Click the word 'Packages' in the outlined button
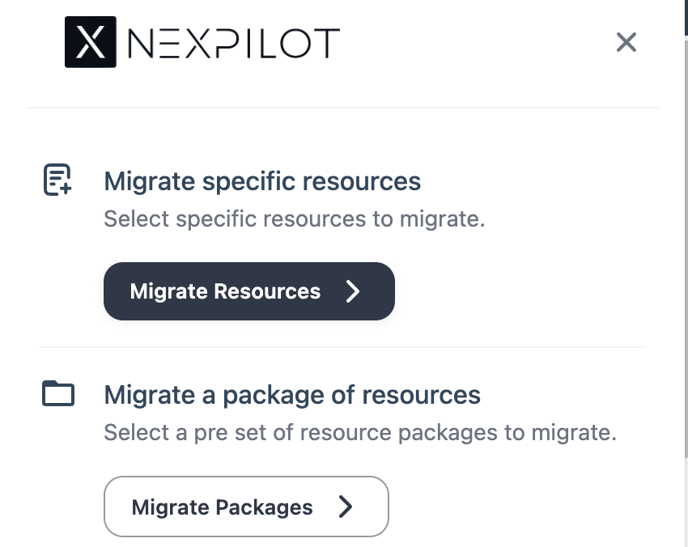This screenshot has height=547, width=688. coord(265,507)
